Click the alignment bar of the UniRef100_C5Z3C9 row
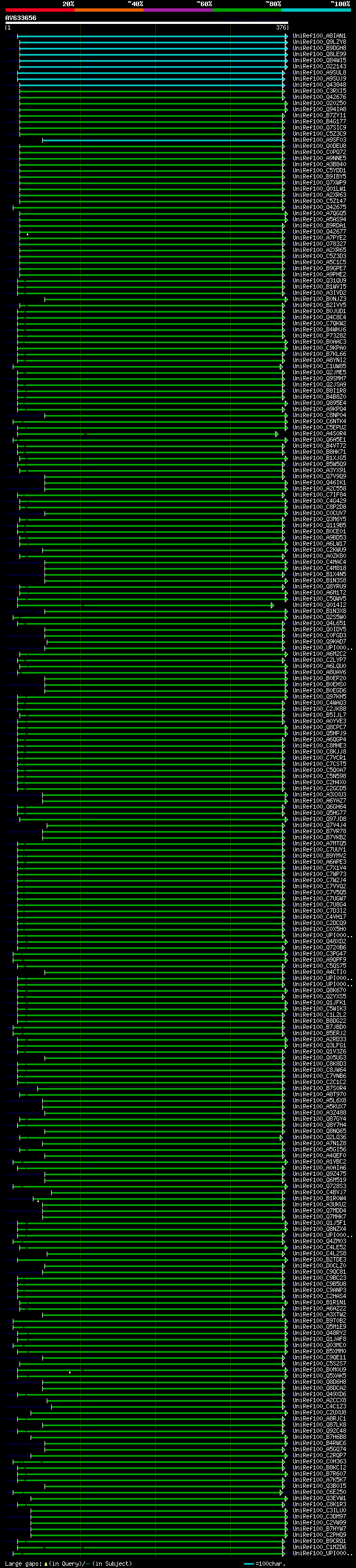Image resolution: width=356 pixels, height=1568 pixels. tap(151, 134)
